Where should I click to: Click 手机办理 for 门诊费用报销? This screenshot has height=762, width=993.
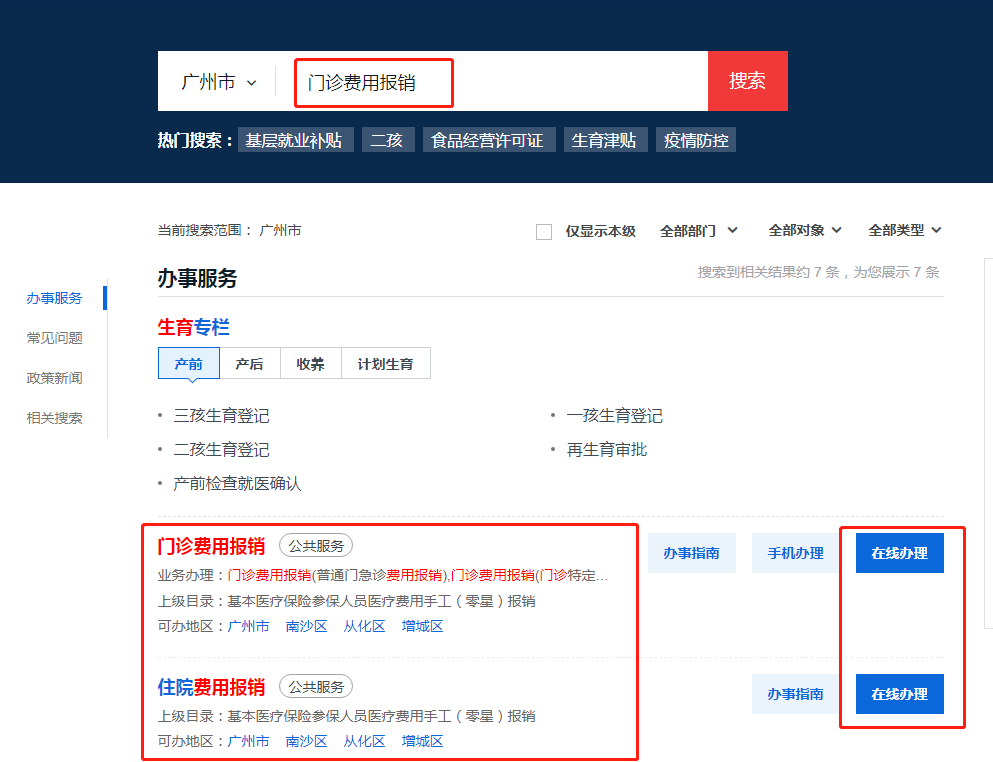tap(795, 553)
